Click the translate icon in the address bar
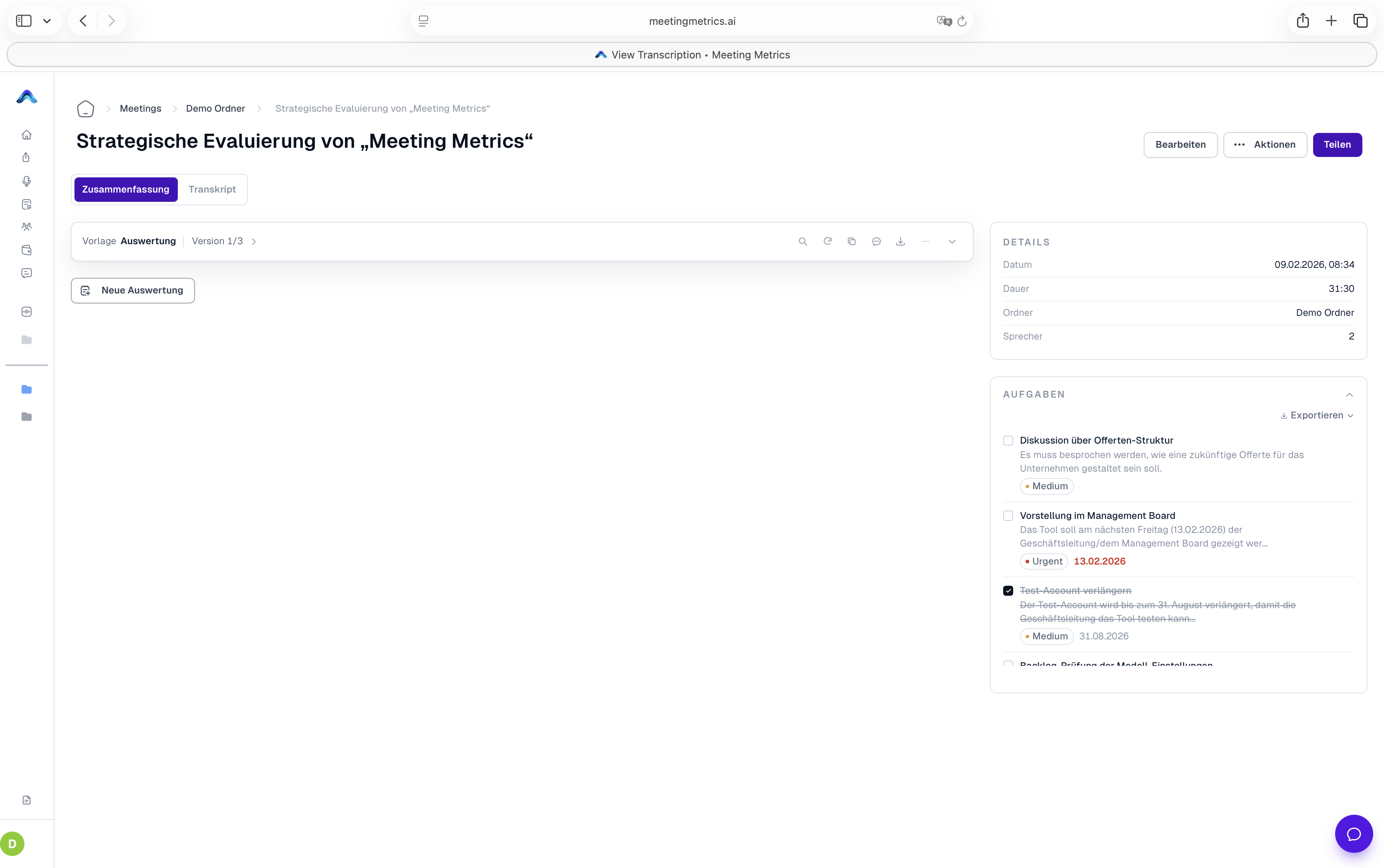 944,21
